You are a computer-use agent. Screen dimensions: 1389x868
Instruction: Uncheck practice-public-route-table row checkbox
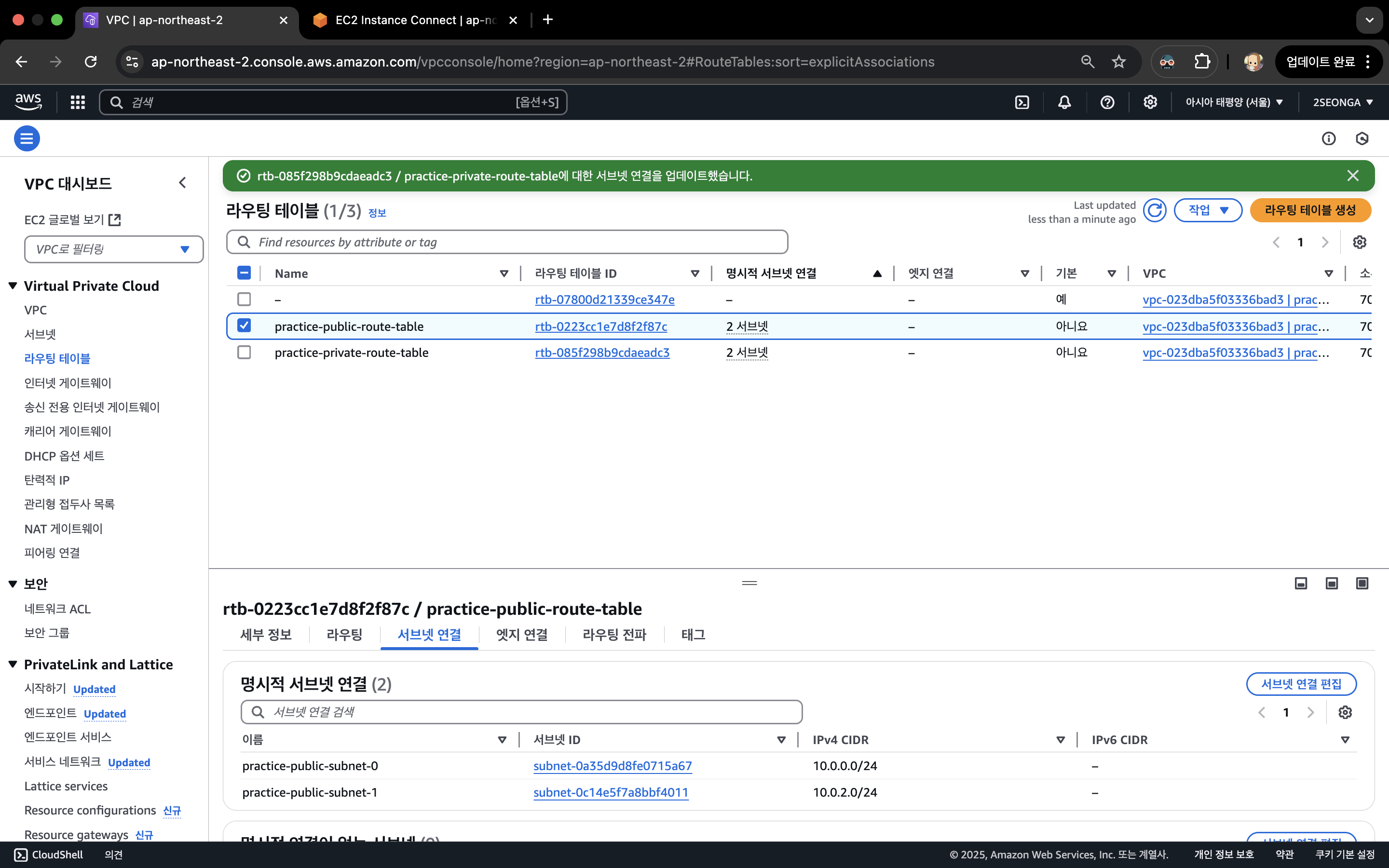click(x=244, y=325)
